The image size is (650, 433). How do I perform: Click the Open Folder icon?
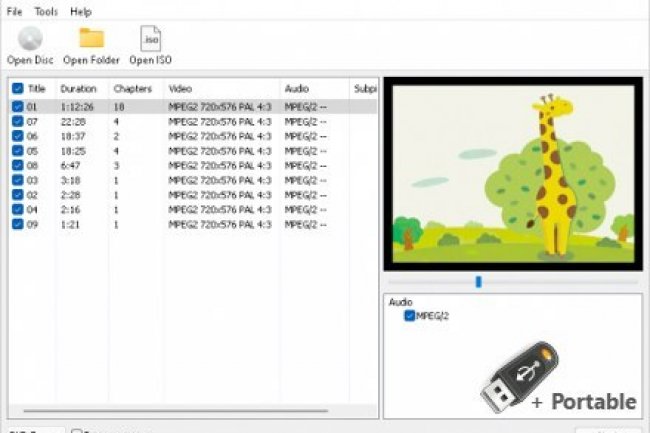coord(91,39)
